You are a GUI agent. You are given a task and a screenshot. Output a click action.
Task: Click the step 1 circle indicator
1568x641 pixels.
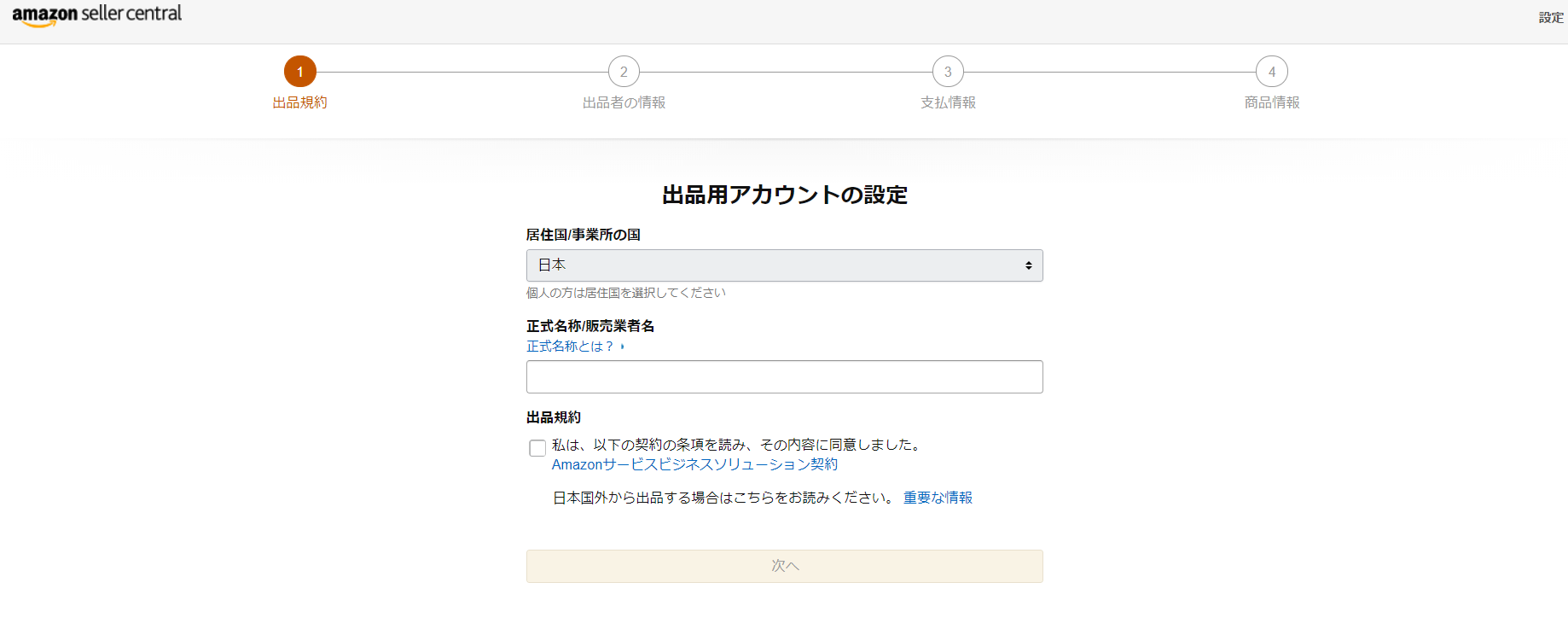pos(300,72)
